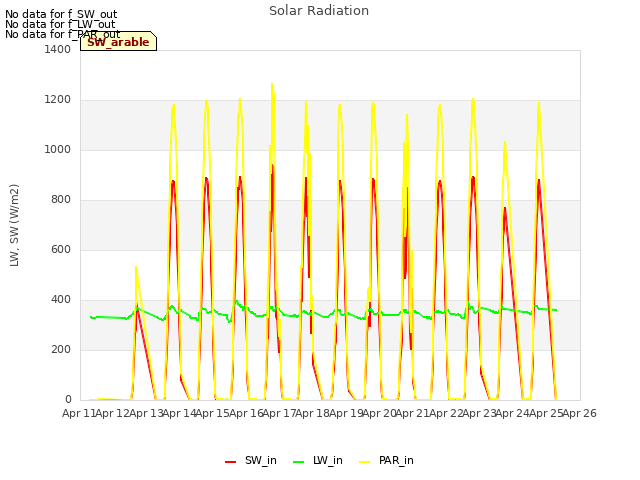Image resolution: width=640 pixels, height=480 pixels.
Task: Click the y-axis label LW, SW (W/m2)
Action: coord(14,225)
